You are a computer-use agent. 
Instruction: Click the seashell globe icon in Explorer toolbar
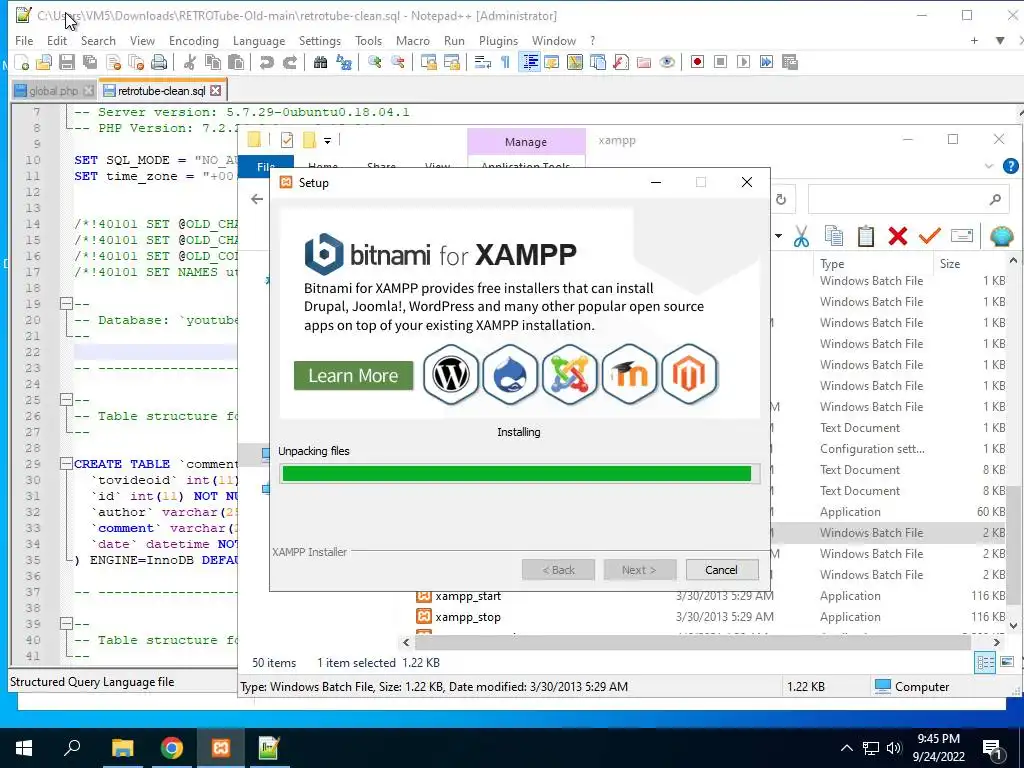(1001, 236)
